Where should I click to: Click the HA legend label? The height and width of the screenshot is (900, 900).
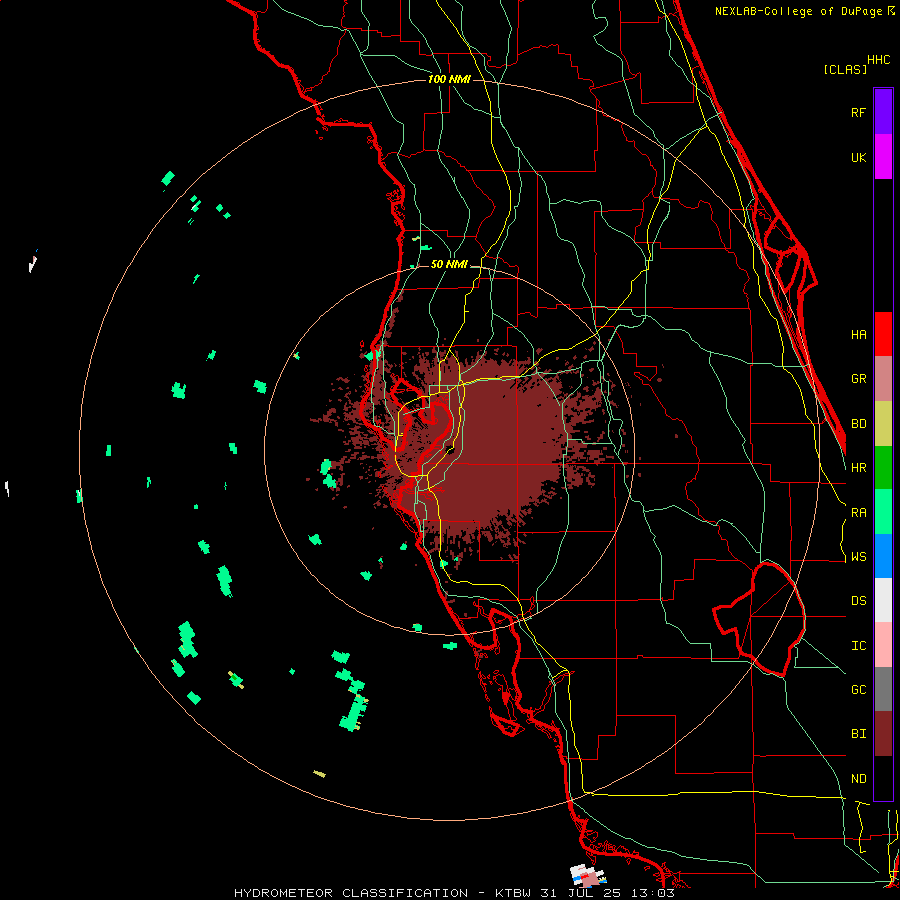pyautogui.click(x=858, y=334)
